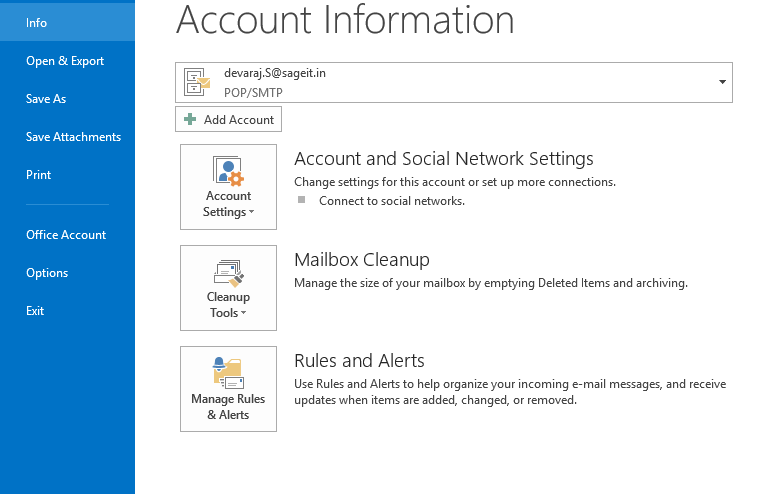This screenshot has height=494, width=776.
Task: Choose Save As from the left menu
Action: pos(46,99)
